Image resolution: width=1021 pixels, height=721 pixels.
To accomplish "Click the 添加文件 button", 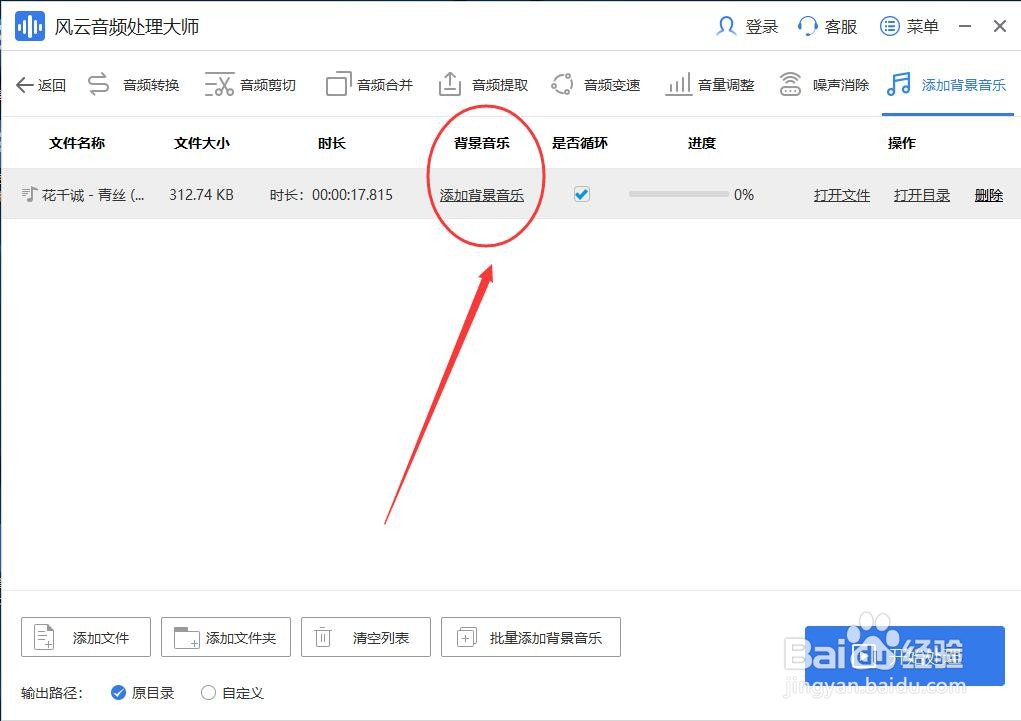I will tap(86, 637).
